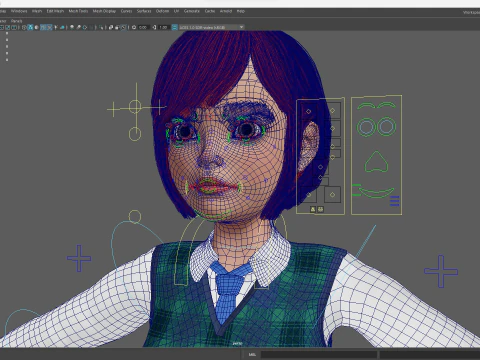Open the Cache menu
Screen dimensions: 480x360
coord(210,11)
